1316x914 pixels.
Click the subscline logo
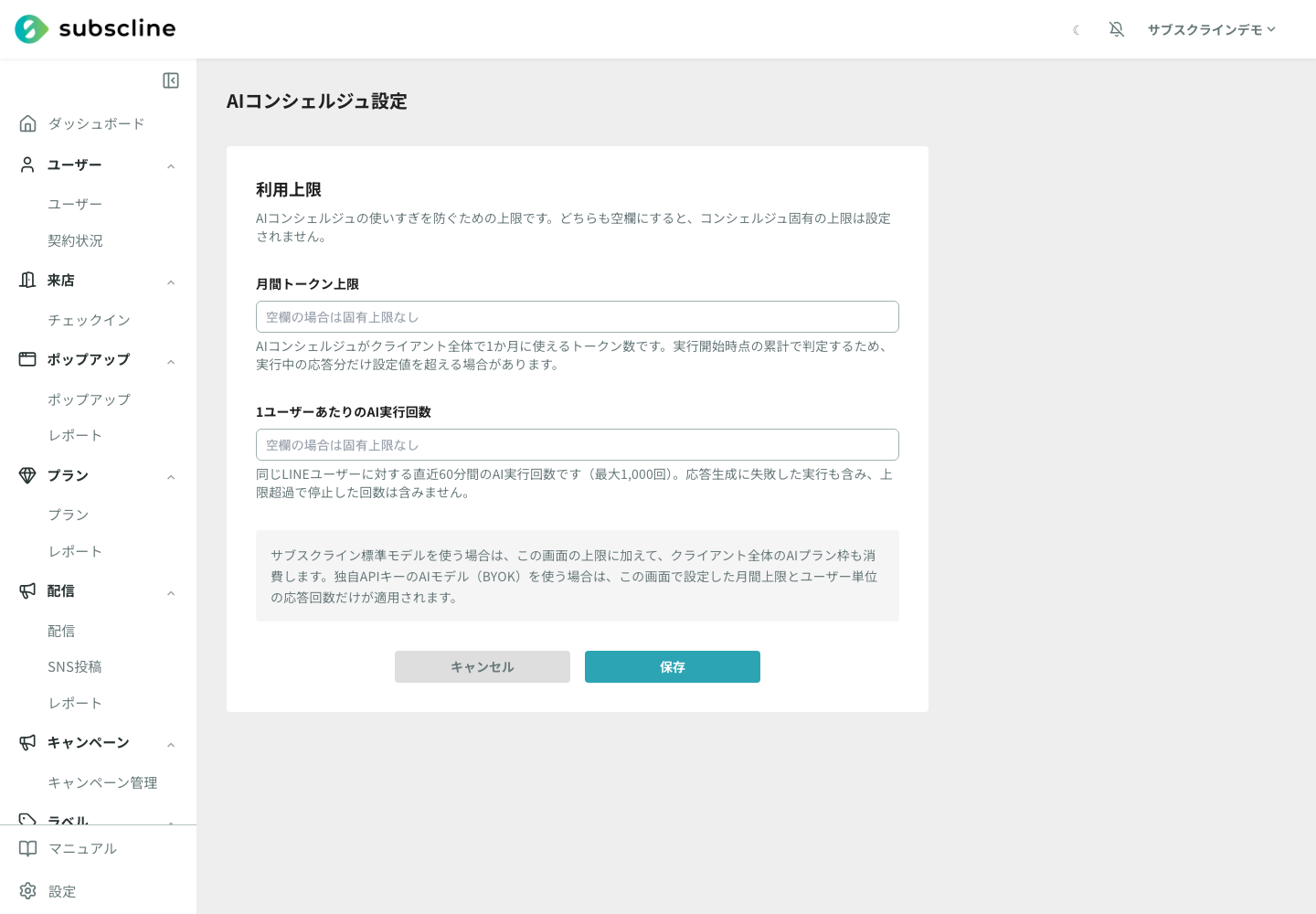pos(95,29)
